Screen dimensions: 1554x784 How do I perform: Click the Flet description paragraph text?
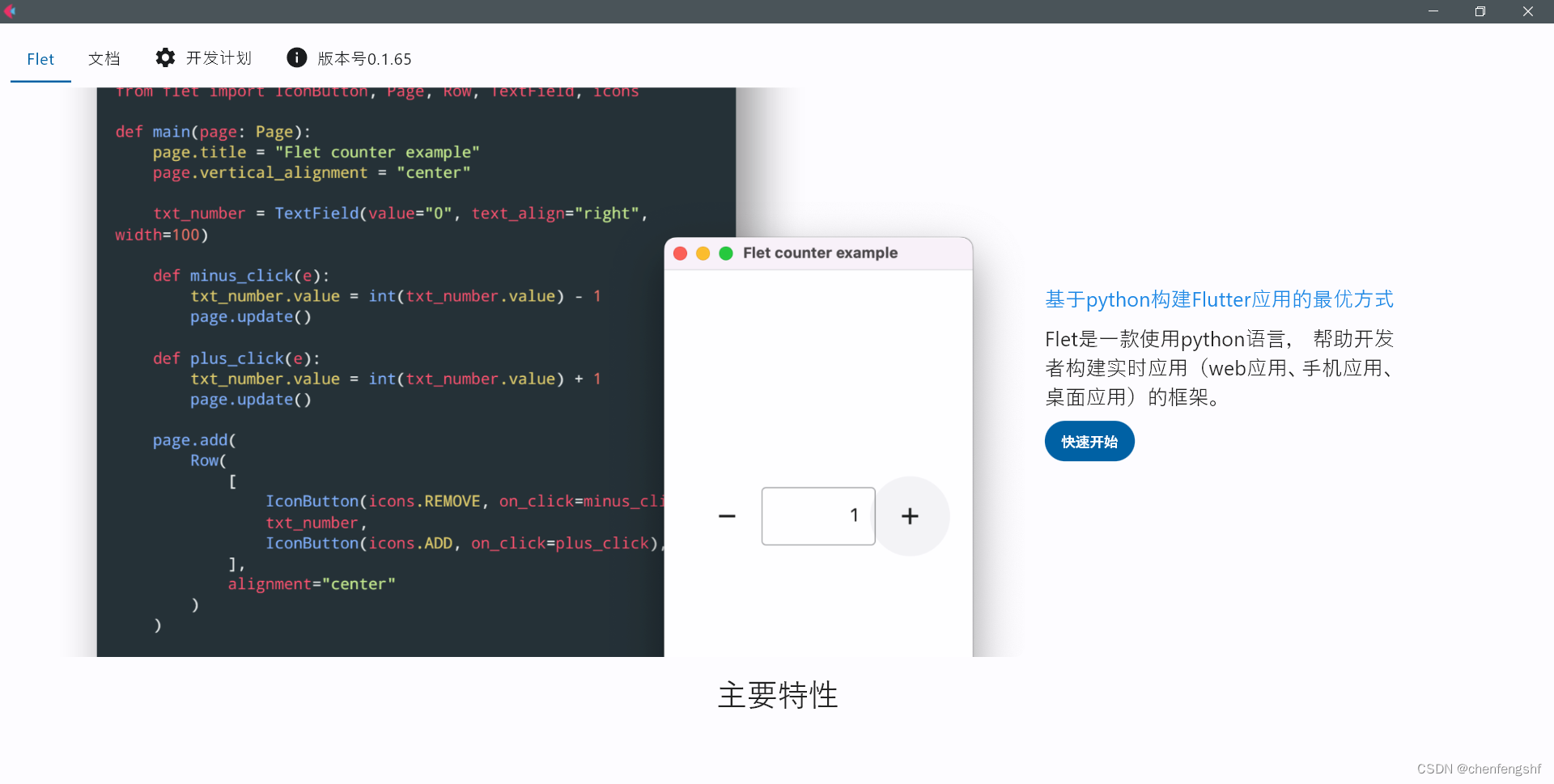coord(1219,368)
